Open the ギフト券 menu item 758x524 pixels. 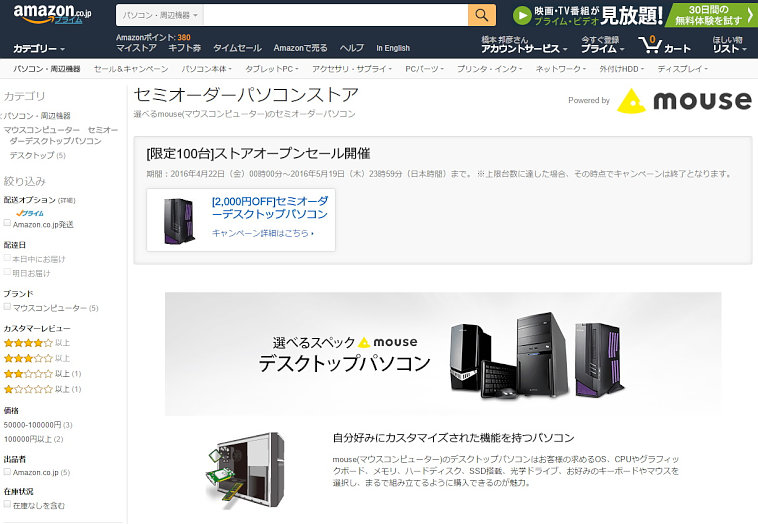tap(185, 48)
